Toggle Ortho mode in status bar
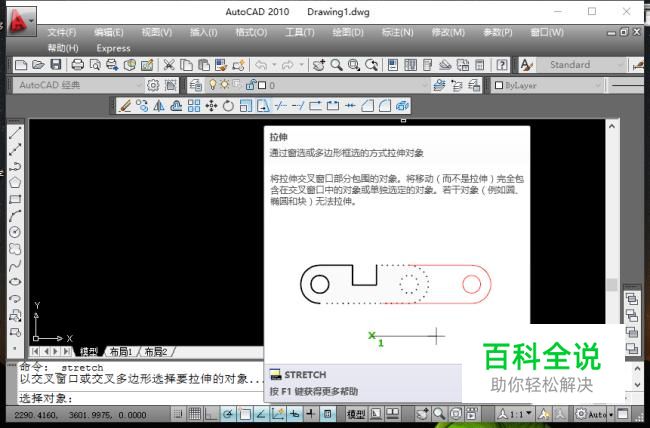650x428 pixels. tap(211, 413)
